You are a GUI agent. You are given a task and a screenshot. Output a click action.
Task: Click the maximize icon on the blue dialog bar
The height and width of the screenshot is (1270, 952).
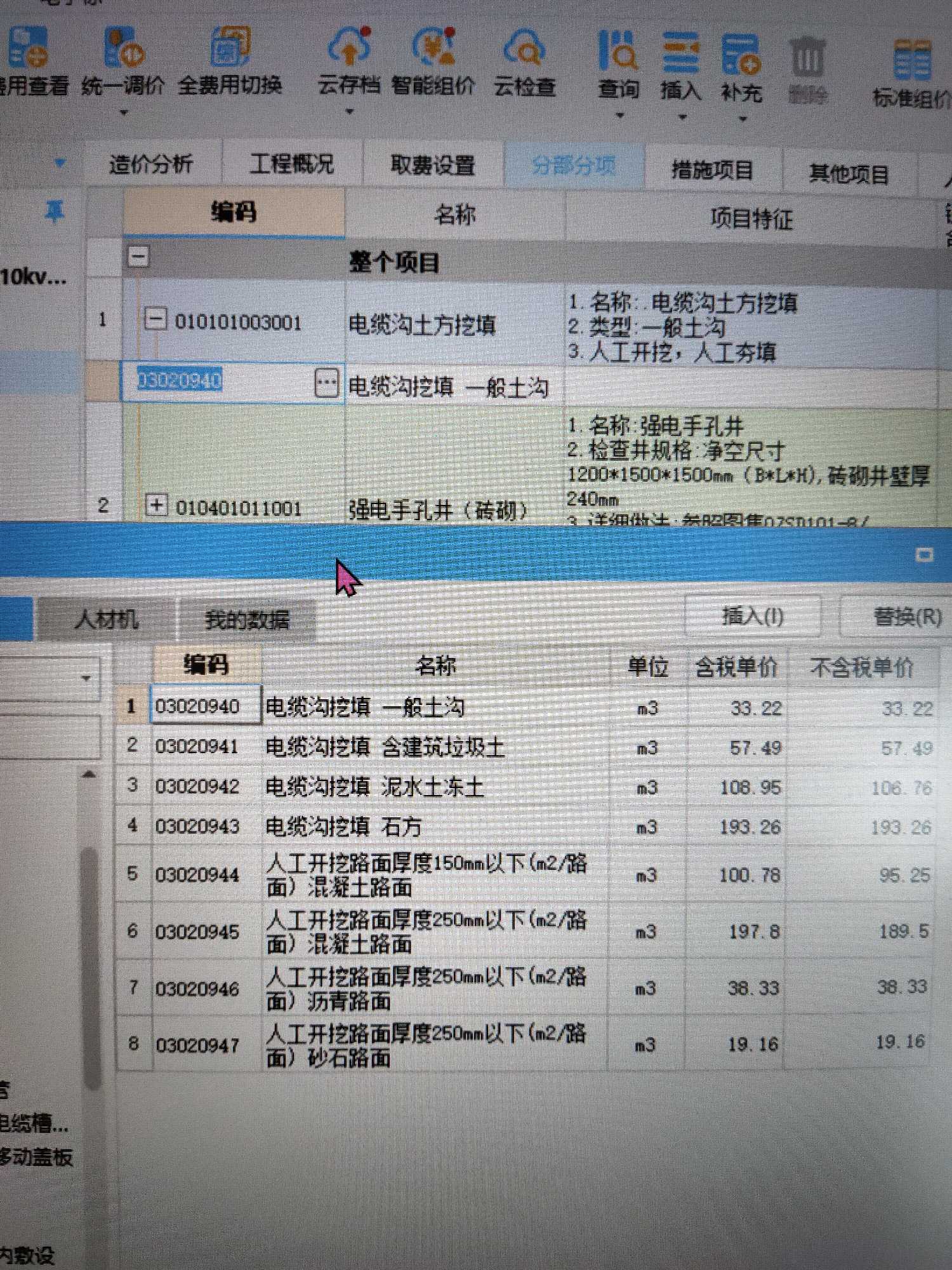[x=925, y=556]
